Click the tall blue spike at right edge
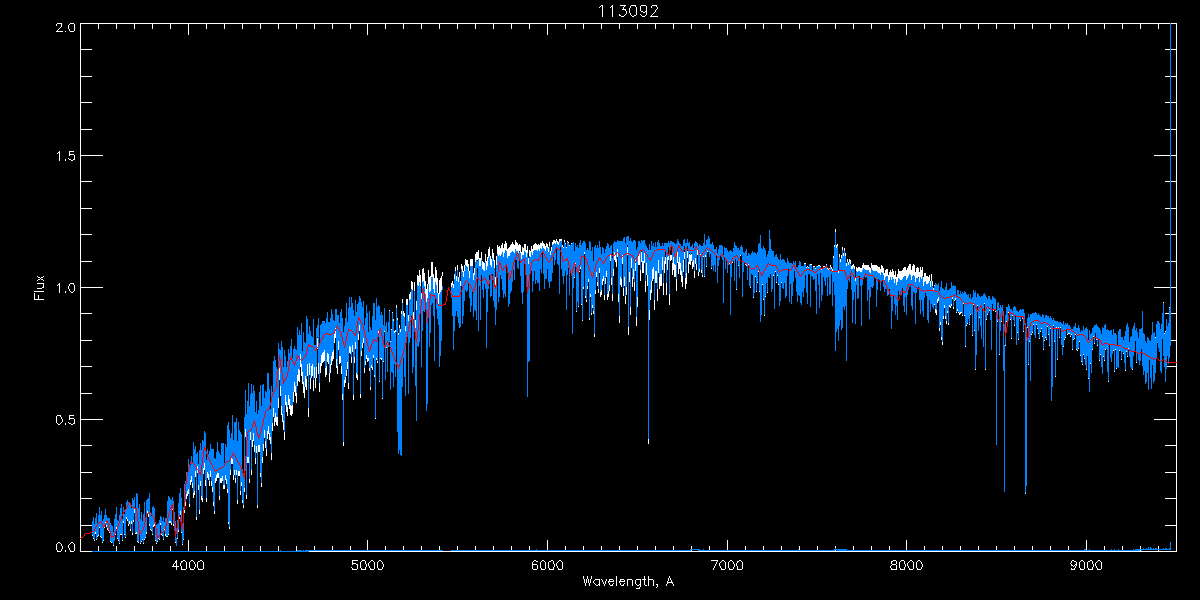This screenshot has width=1200, height=600. [x=1170, y=150]
